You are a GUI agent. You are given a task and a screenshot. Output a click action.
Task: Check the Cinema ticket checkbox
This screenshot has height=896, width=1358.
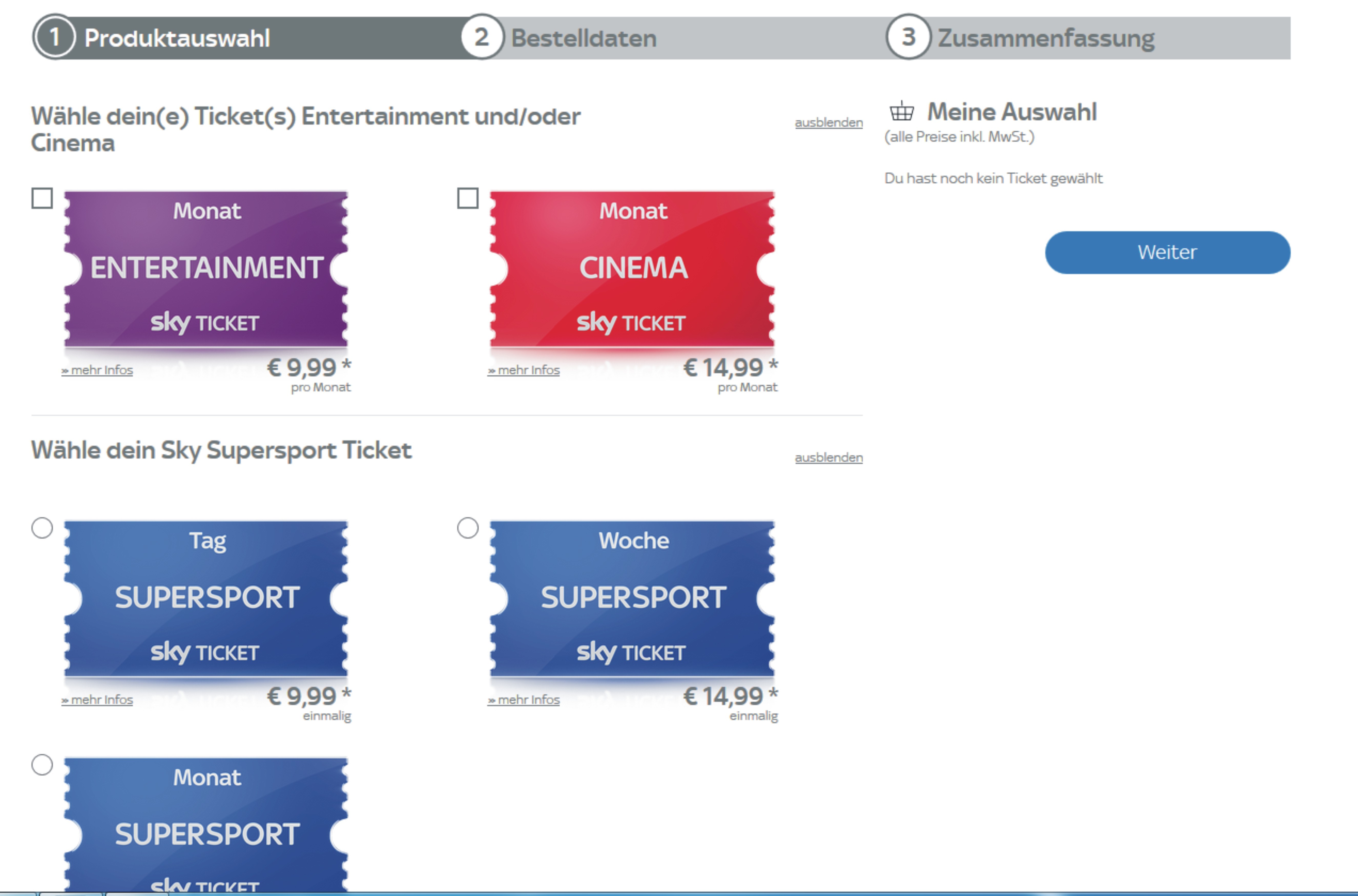point(468,198)
